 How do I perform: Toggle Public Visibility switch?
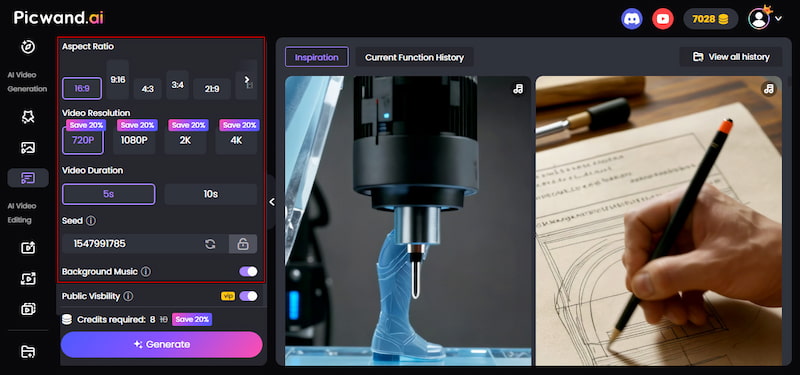(x=248, y=296)
